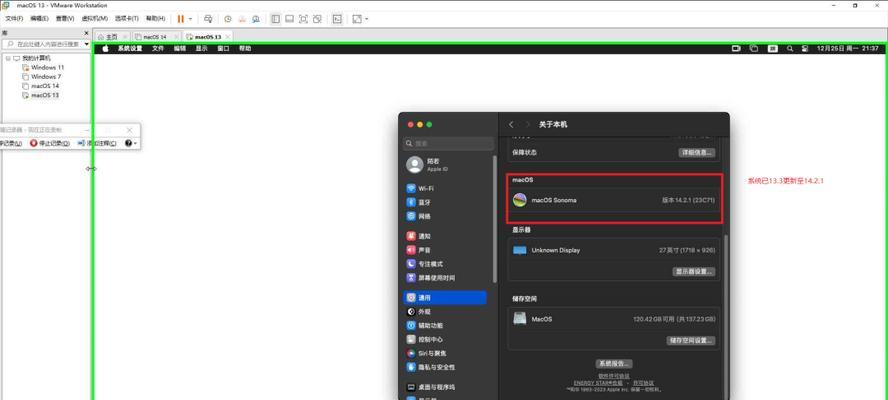Screen dimensions: 888x400
Task: Open 声音 sound settings
Action: (446, 250)
